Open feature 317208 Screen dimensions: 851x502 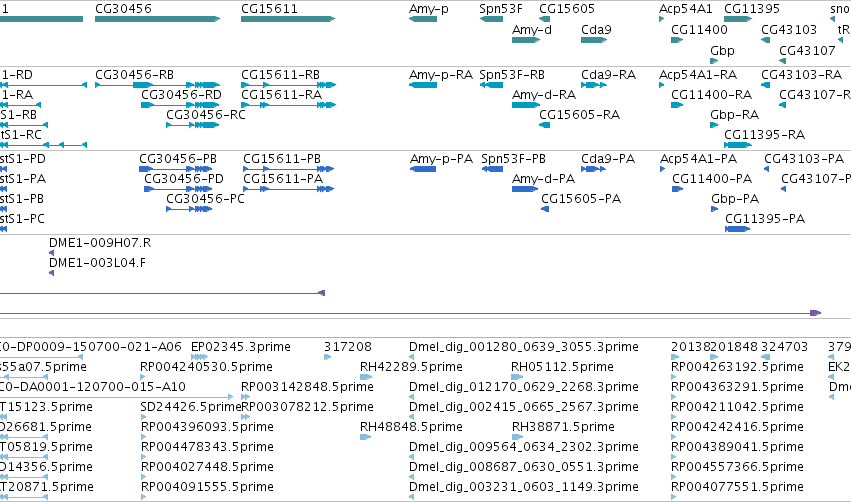click(x=348, y=346)
